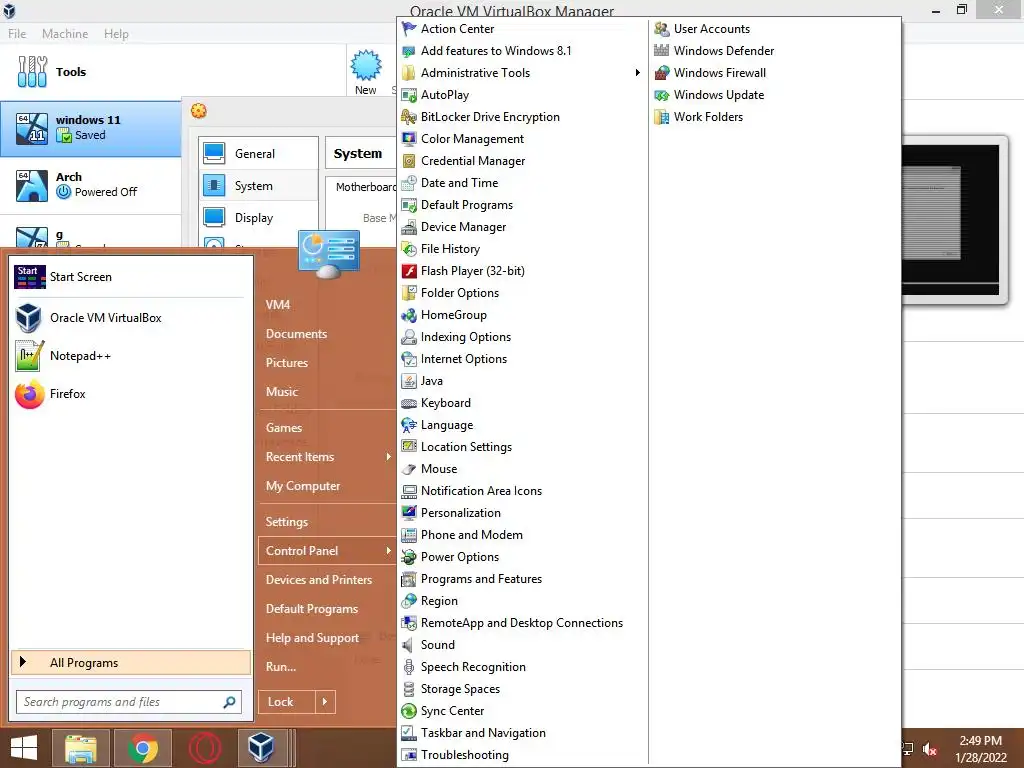Click taskbar clock showing 2:49 PM

pyautogui.click(x=981, y=749)
